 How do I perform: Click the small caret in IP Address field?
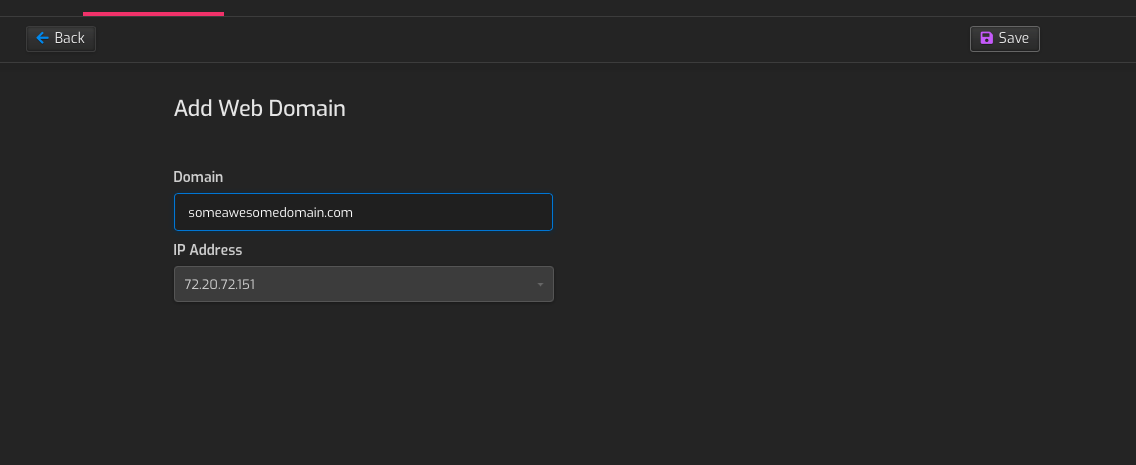coord(540,285)
